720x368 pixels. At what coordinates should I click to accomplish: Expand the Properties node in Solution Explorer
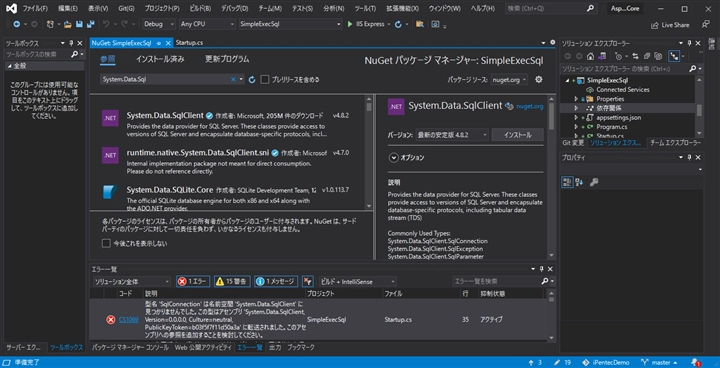pos(576,99)
